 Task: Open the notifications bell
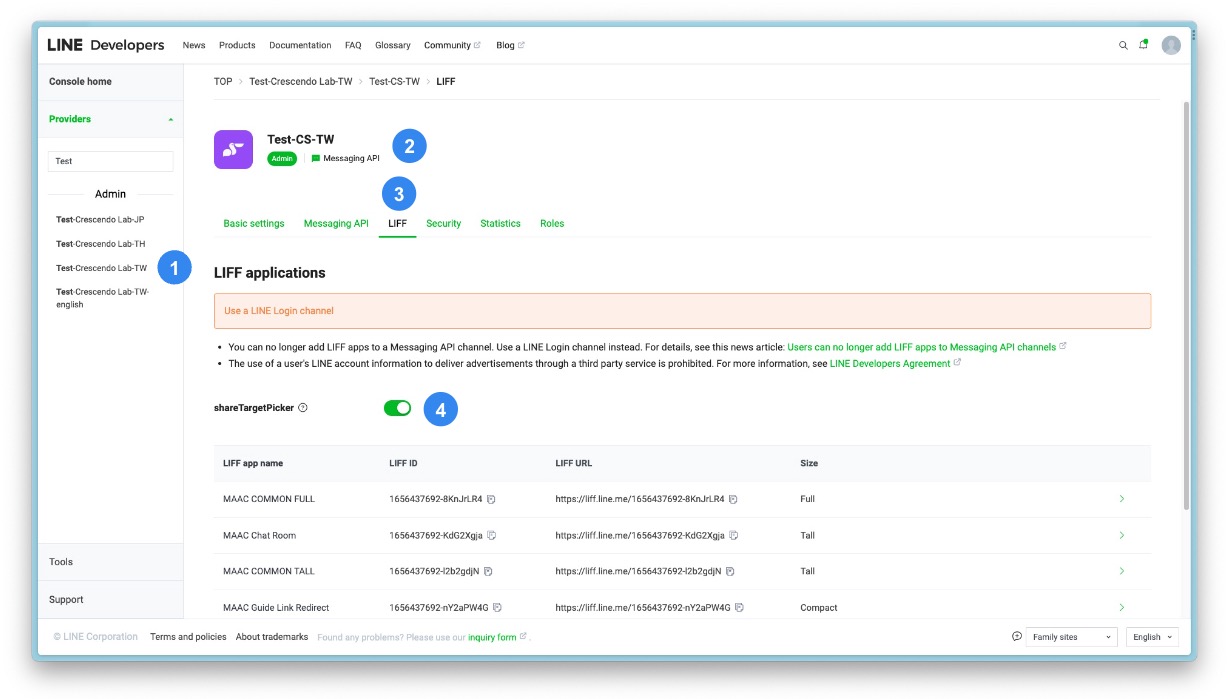[1144, 45]
